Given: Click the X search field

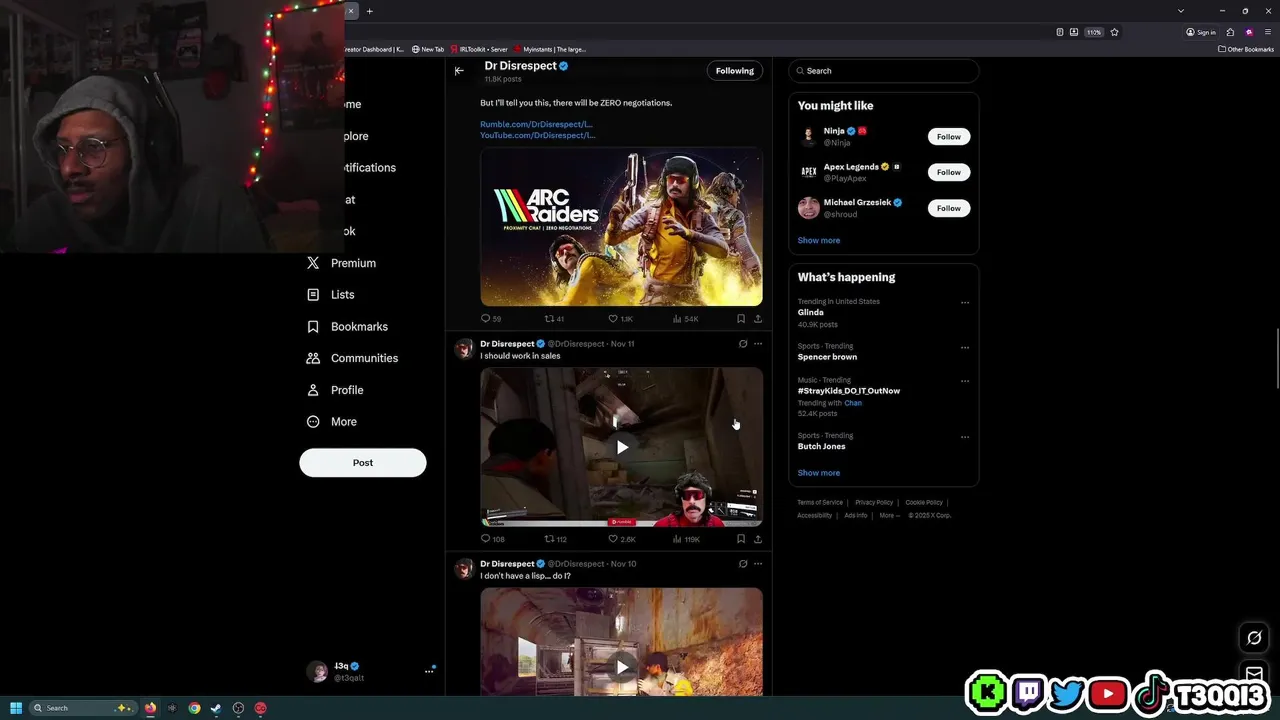Looking at the screenshot, I should coord(883,71).
